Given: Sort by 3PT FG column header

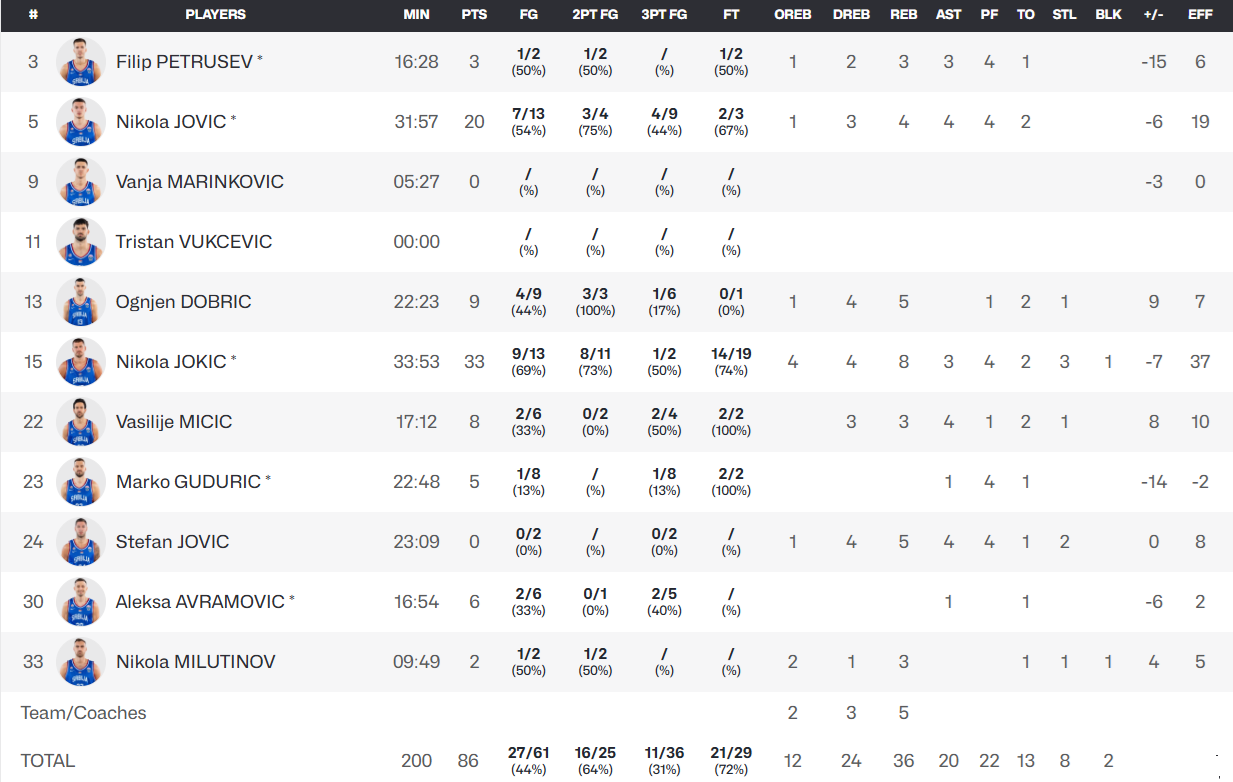Looking at the screenshot, I should (x=664, y=15).
